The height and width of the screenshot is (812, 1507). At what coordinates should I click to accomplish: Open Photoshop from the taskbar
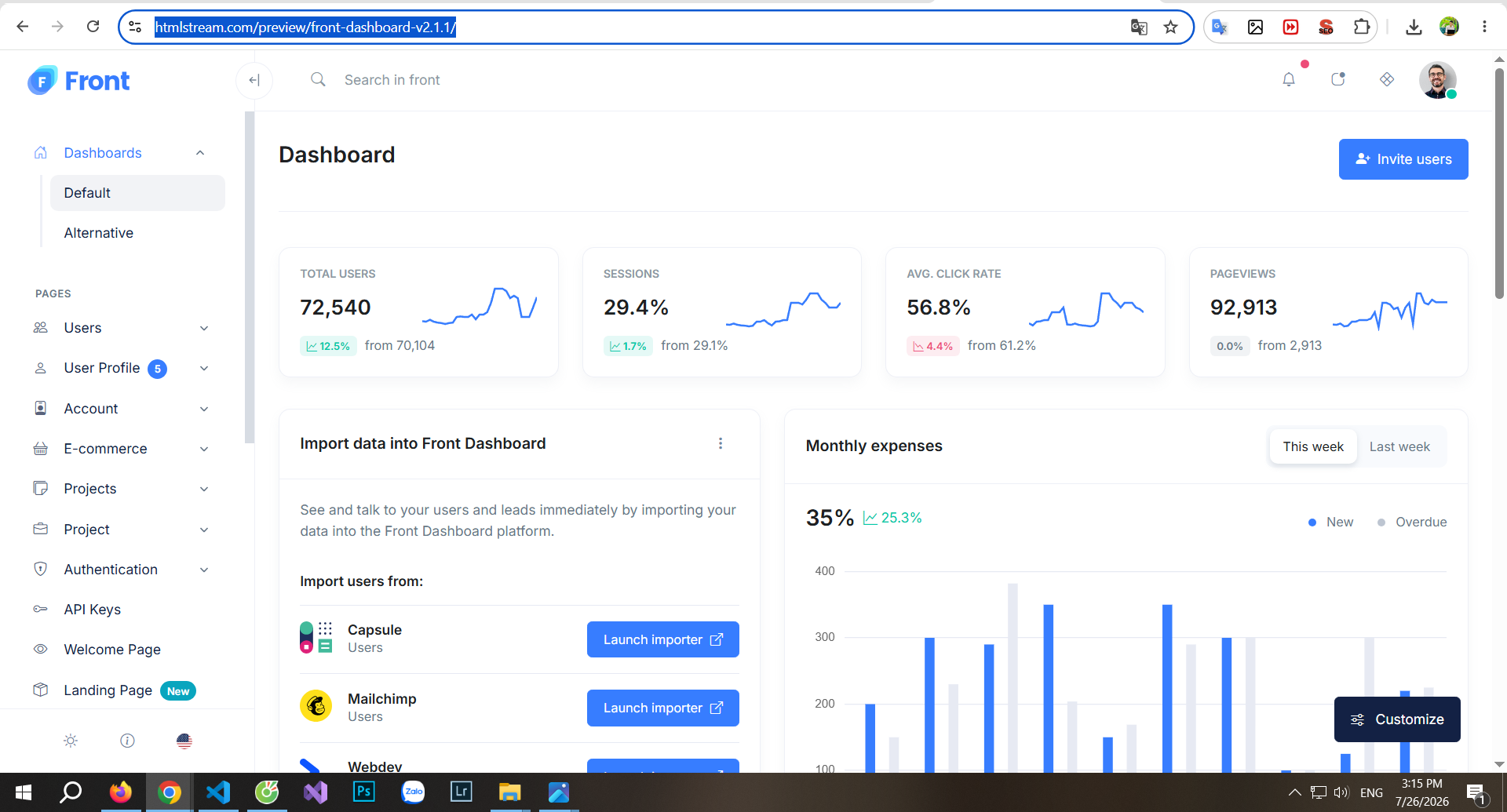tap(364, 792)
